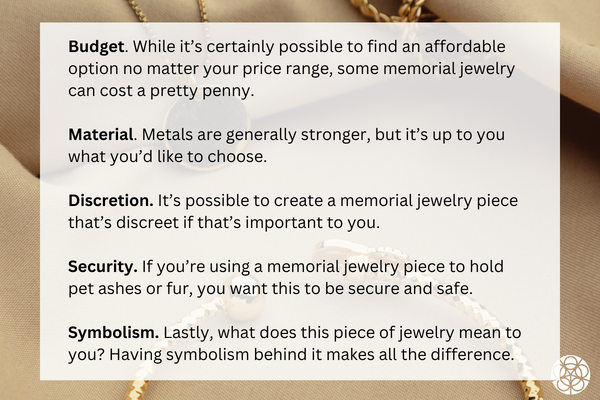Click the bold "Budget" heading

98,47
